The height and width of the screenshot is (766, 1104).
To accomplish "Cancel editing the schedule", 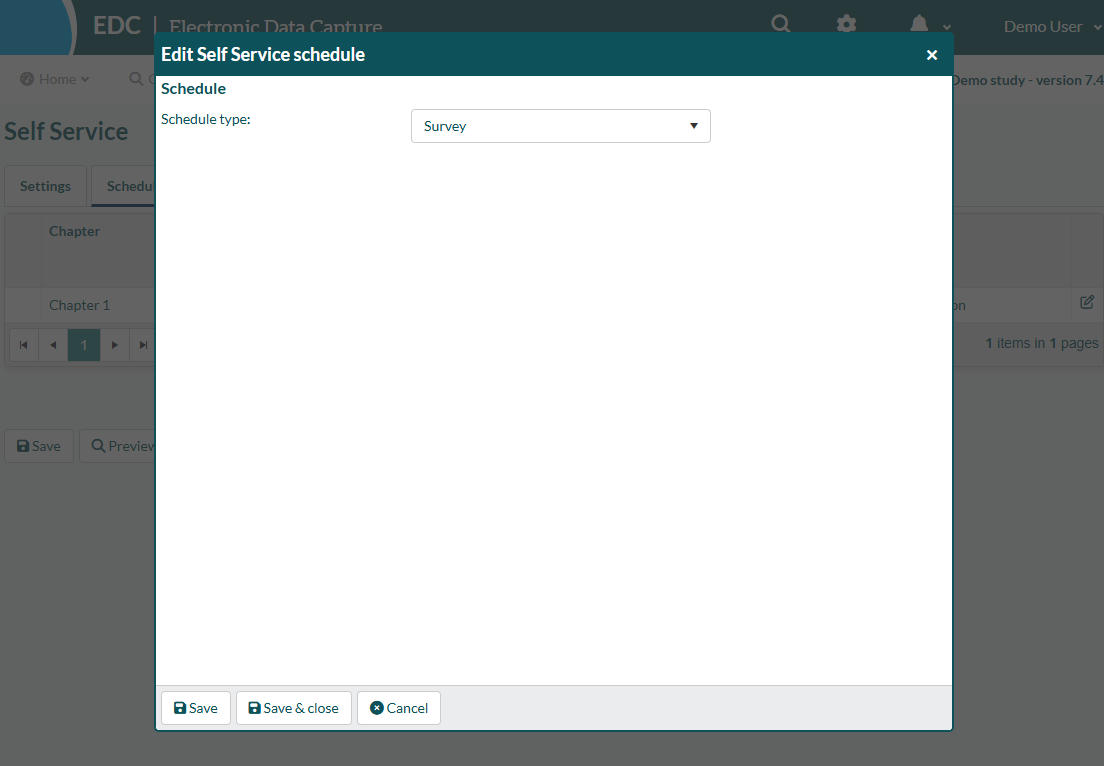I will 399,708.
